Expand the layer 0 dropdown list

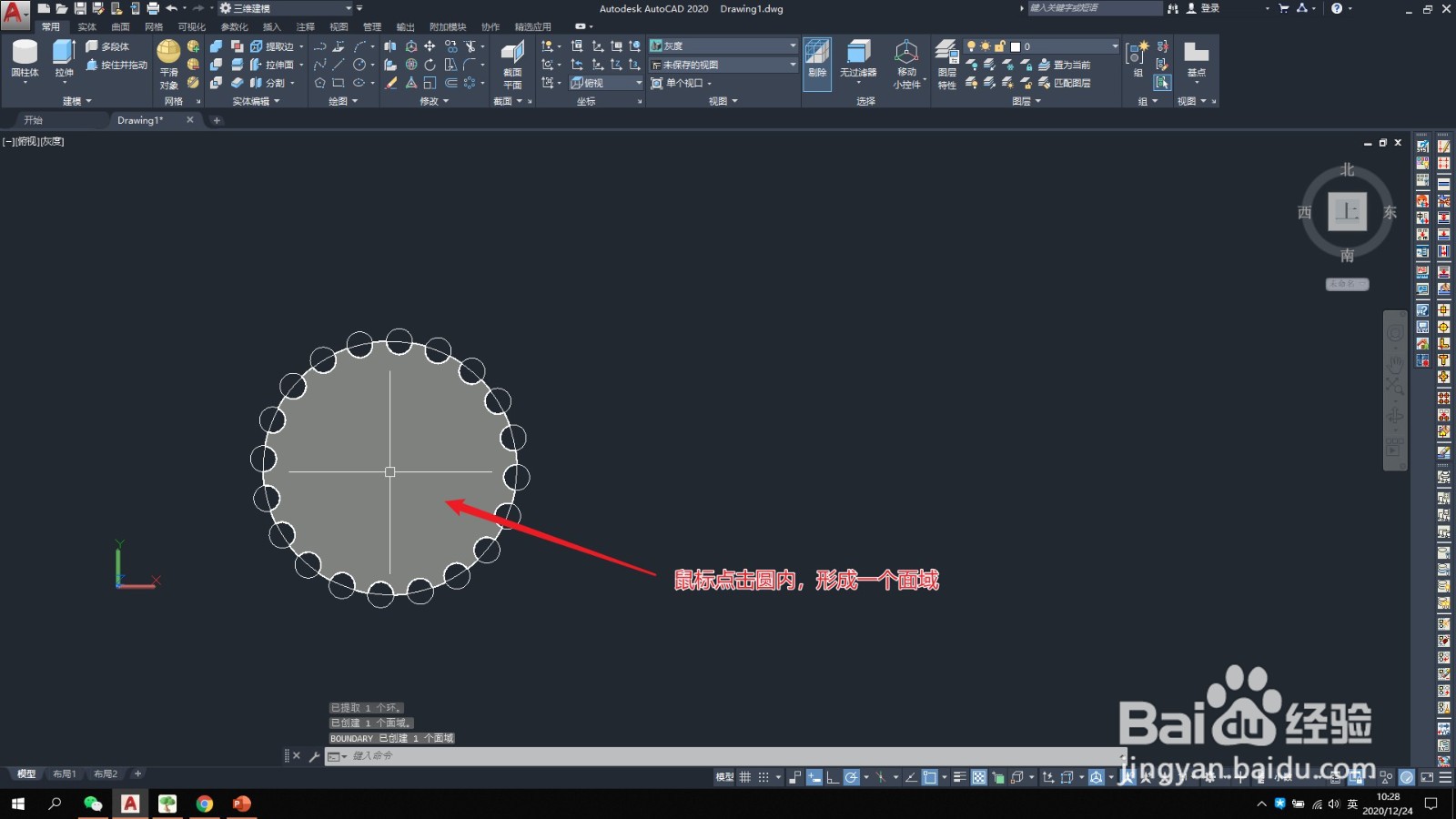tap(1114, 45)
